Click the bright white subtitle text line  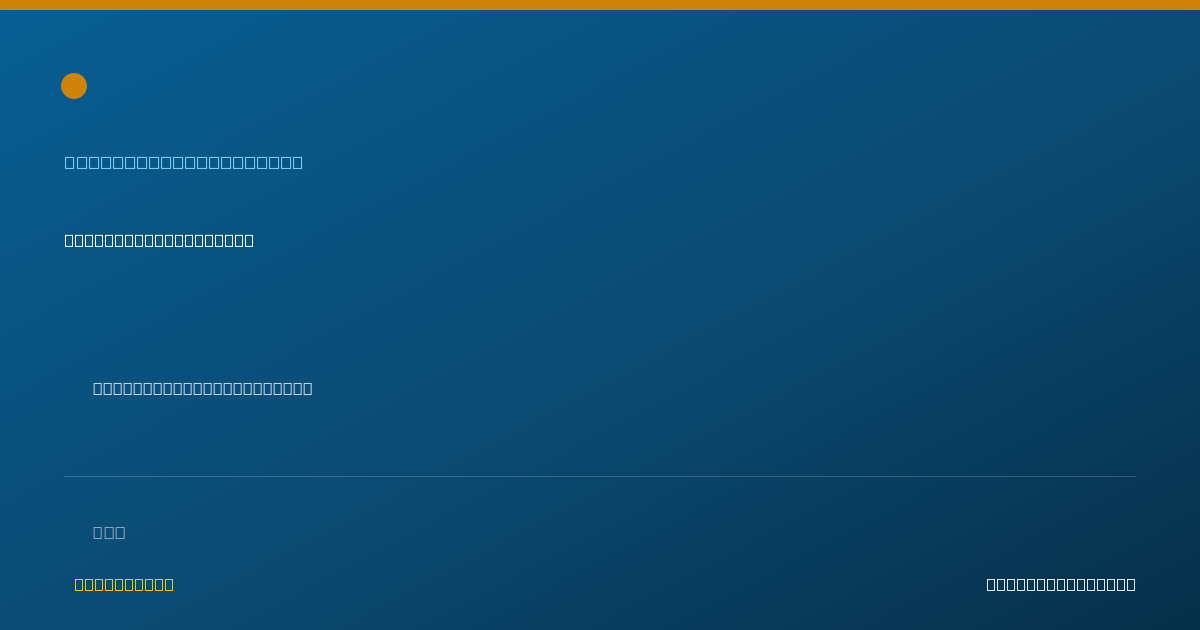tap(159, 240)
